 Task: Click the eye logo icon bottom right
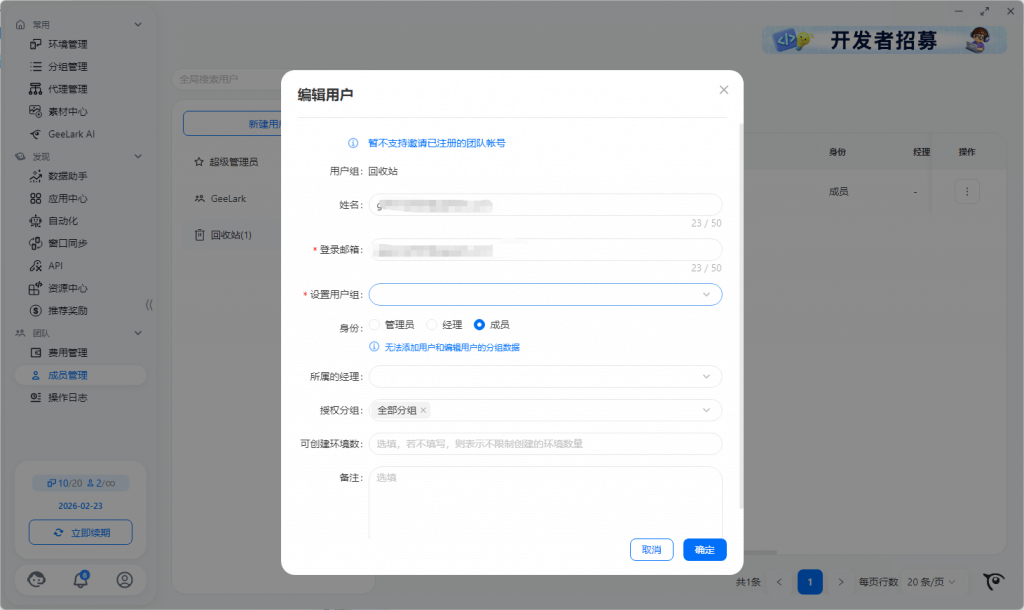click(993, 581)
